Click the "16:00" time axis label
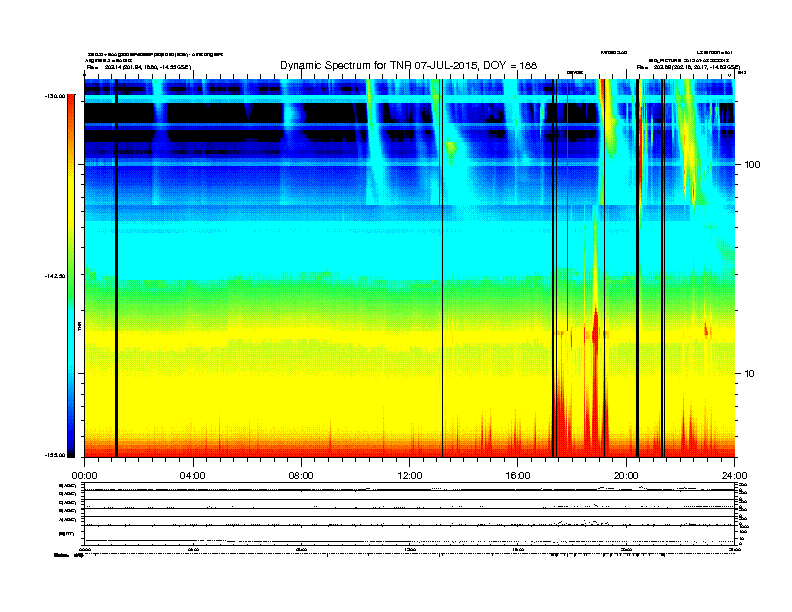The height and width of the screenshot is (612, 792). [518, 476]
